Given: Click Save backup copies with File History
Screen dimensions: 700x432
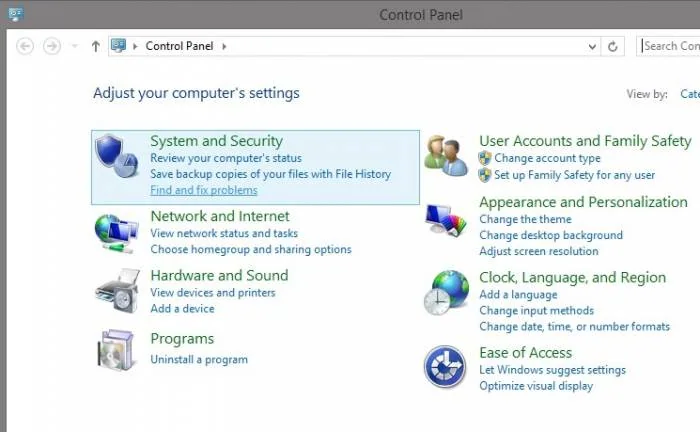Looking at the screenshot, I should pos(271,174).
